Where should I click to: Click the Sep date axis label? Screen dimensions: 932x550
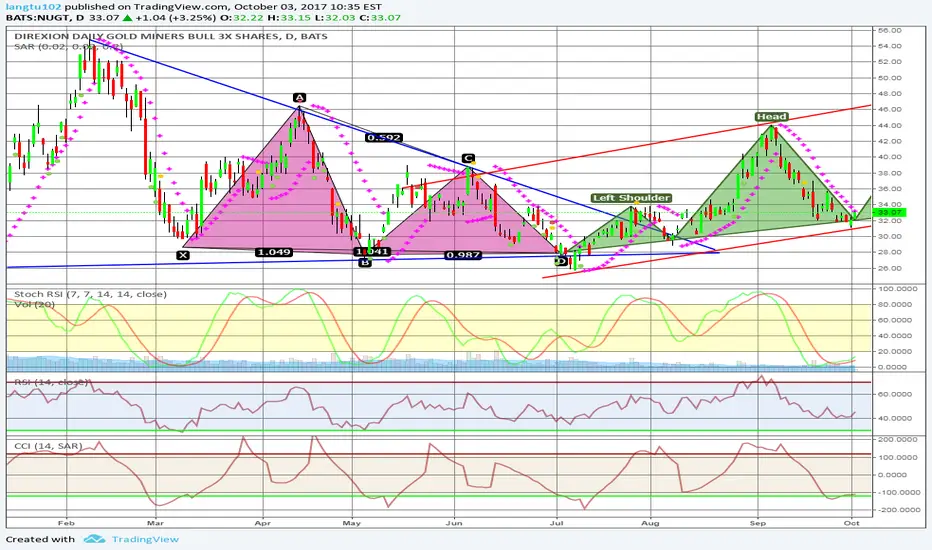tap(758, 523)
